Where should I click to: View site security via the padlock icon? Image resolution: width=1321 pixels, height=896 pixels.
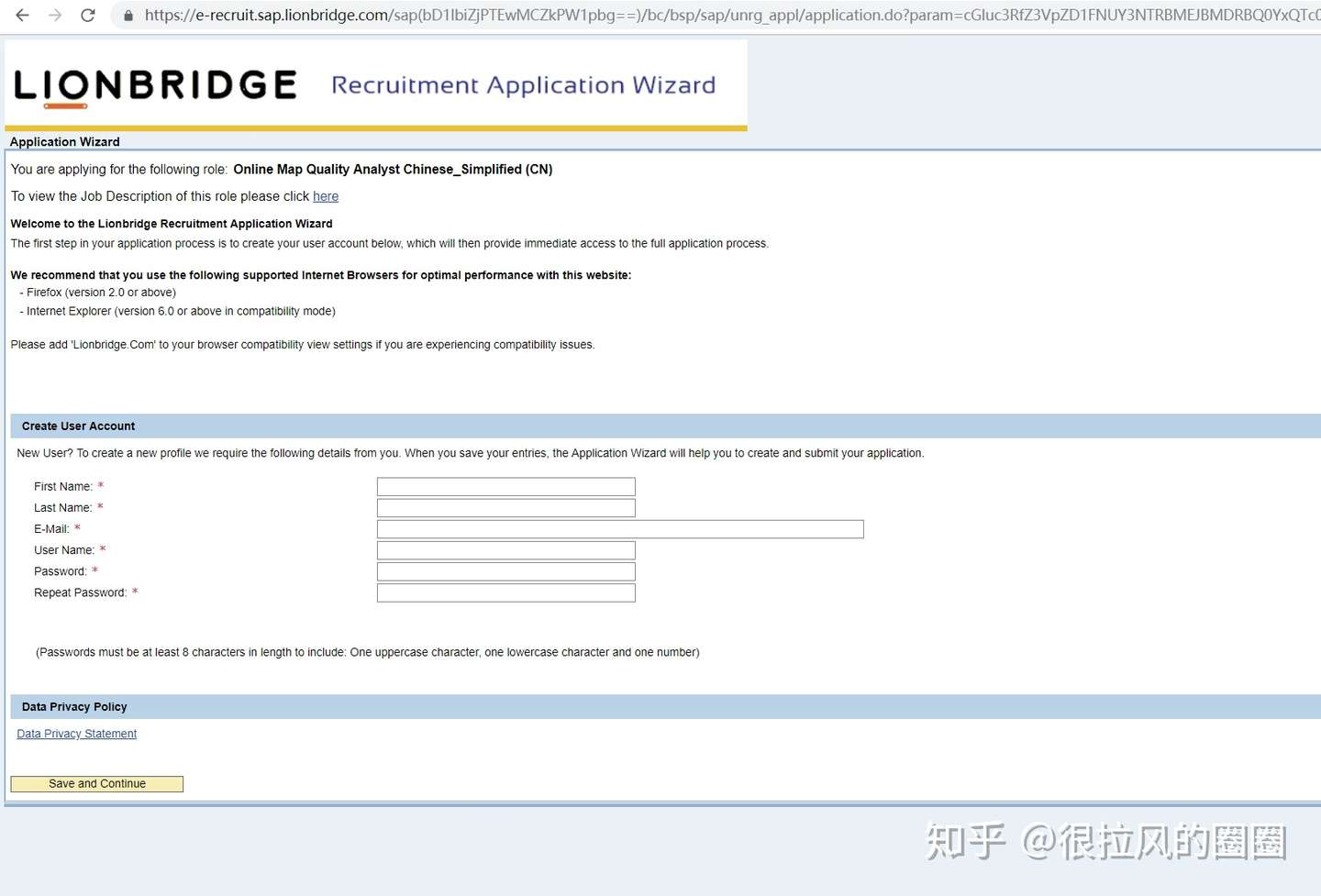click(x=128, y=16)
